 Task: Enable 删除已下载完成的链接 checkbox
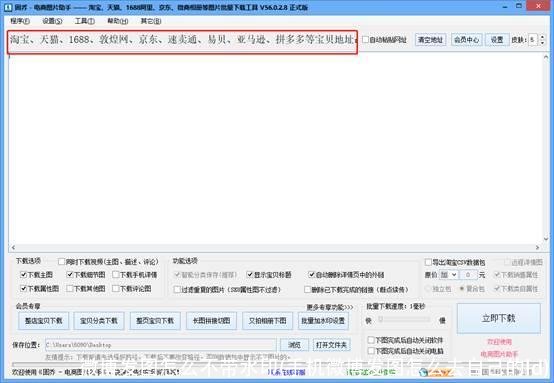coord(307,290)
